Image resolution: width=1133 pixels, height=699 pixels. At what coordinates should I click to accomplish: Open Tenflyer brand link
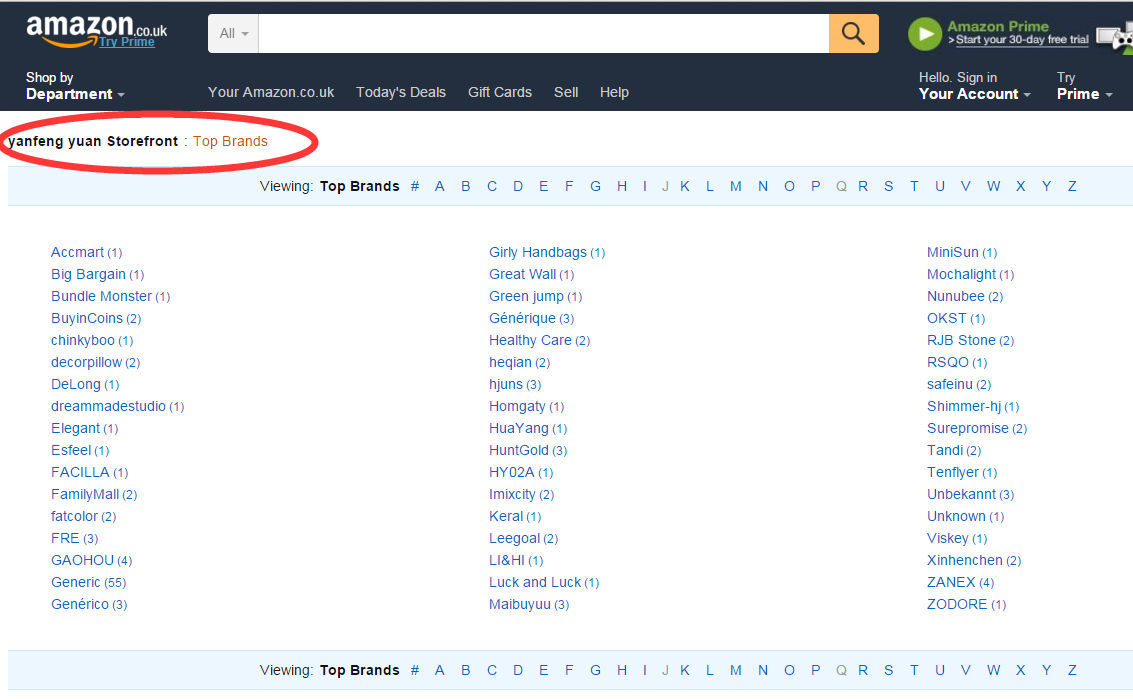tap(953, 473)
